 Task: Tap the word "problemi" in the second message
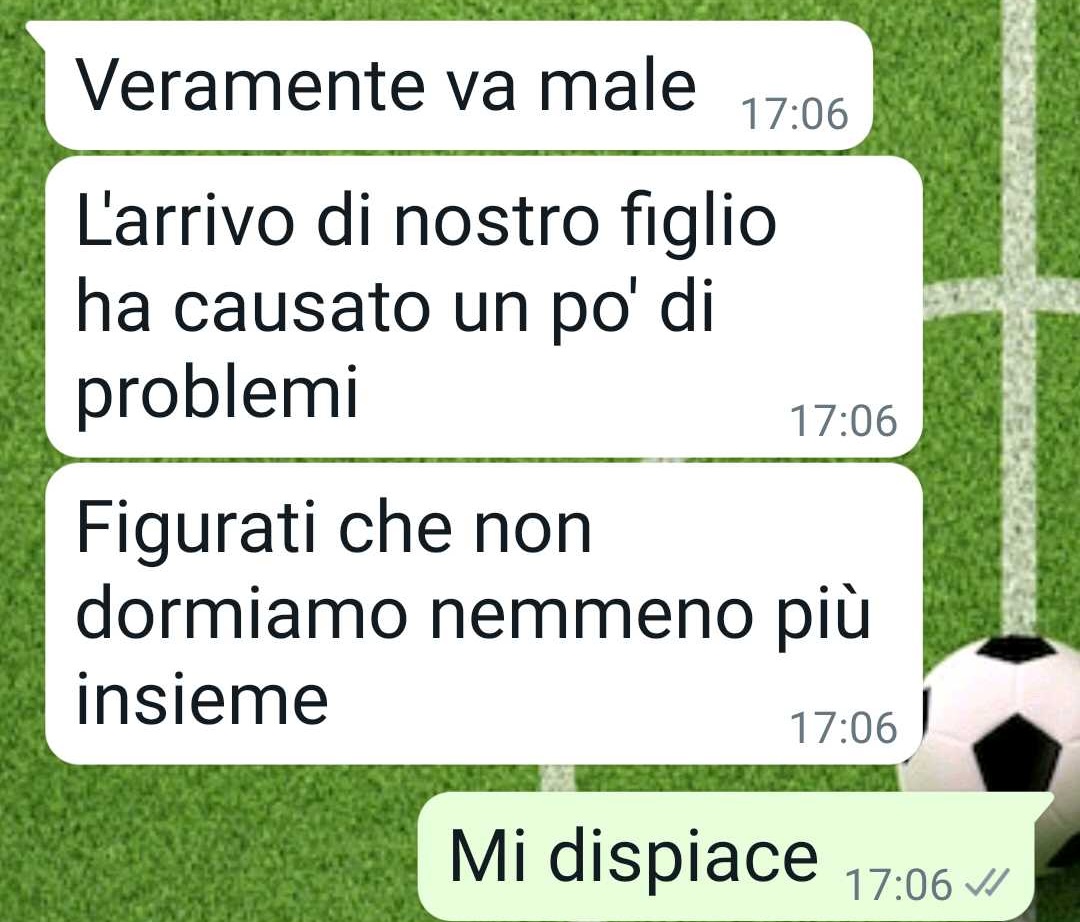coord(218,393)
